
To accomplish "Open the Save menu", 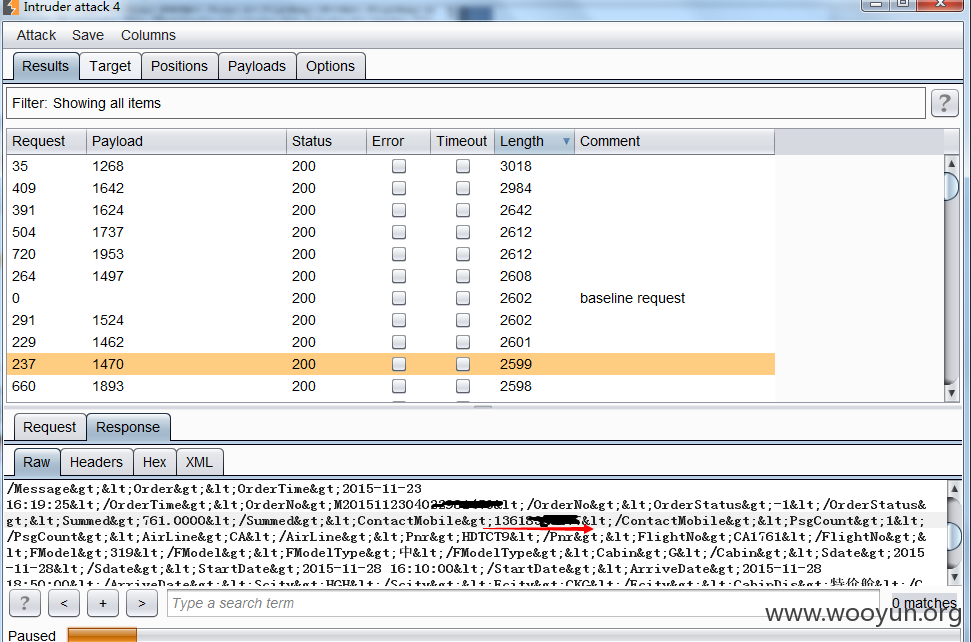I will point(88,35).
